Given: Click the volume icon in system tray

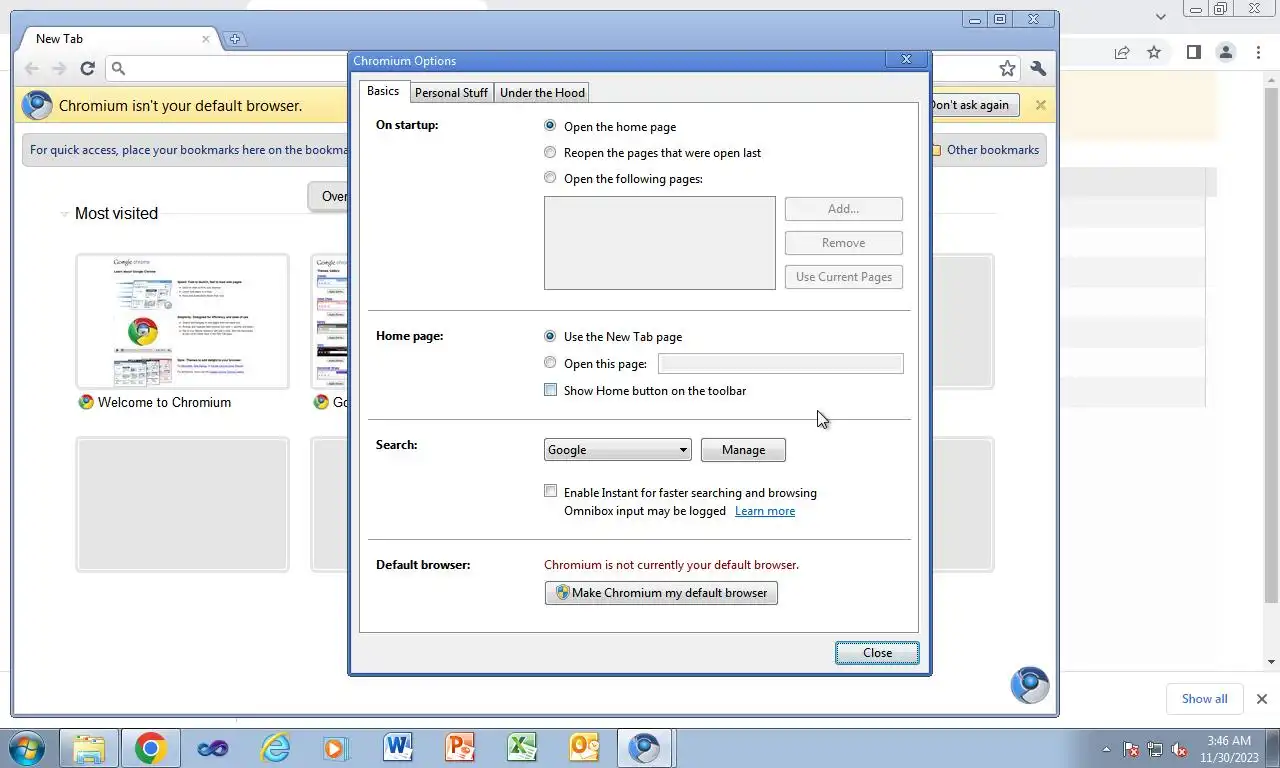Looking at the screenshot, I should [1179, 749].
